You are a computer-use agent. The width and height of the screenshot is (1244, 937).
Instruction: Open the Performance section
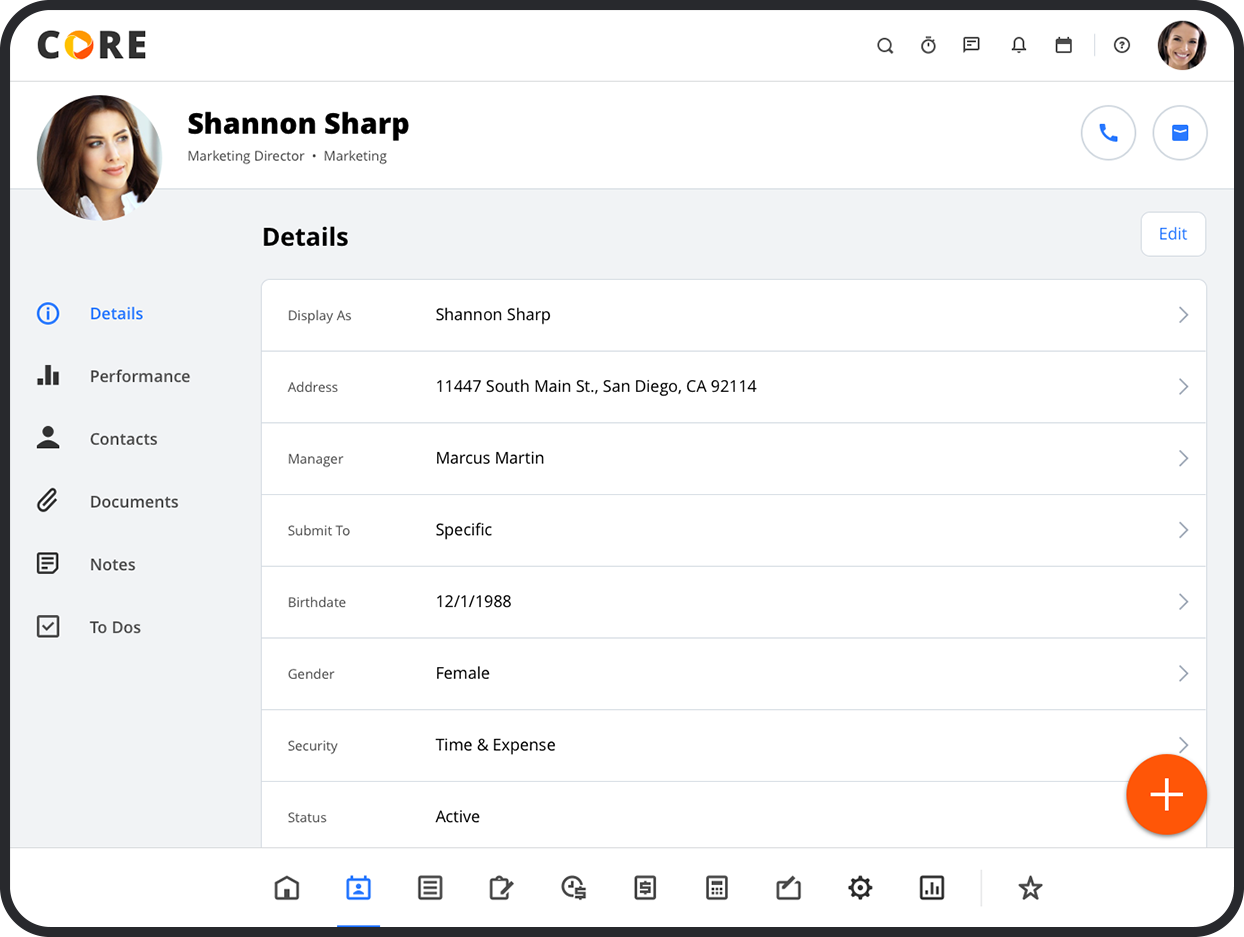click(140, 376)
